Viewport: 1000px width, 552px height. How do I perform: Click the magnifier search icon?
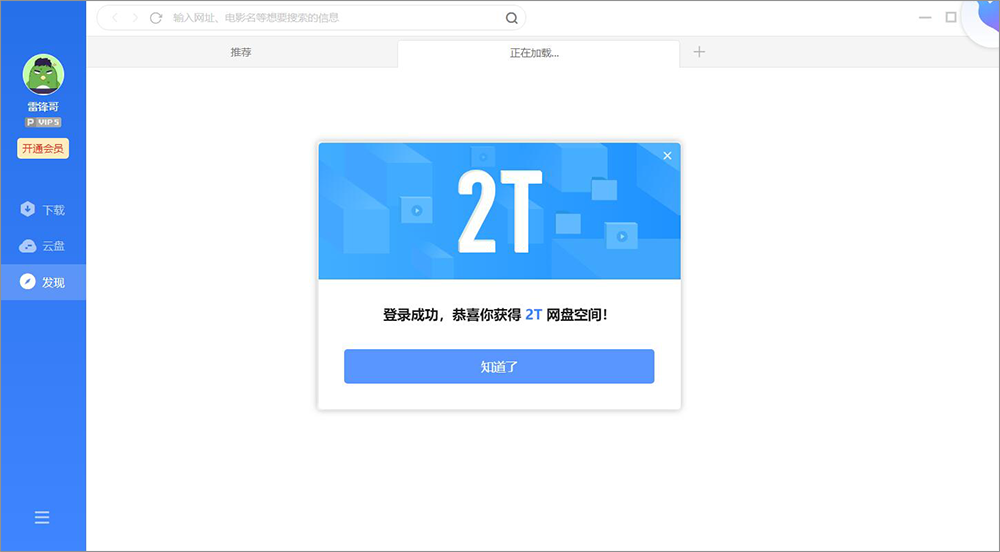coord(511,18)
